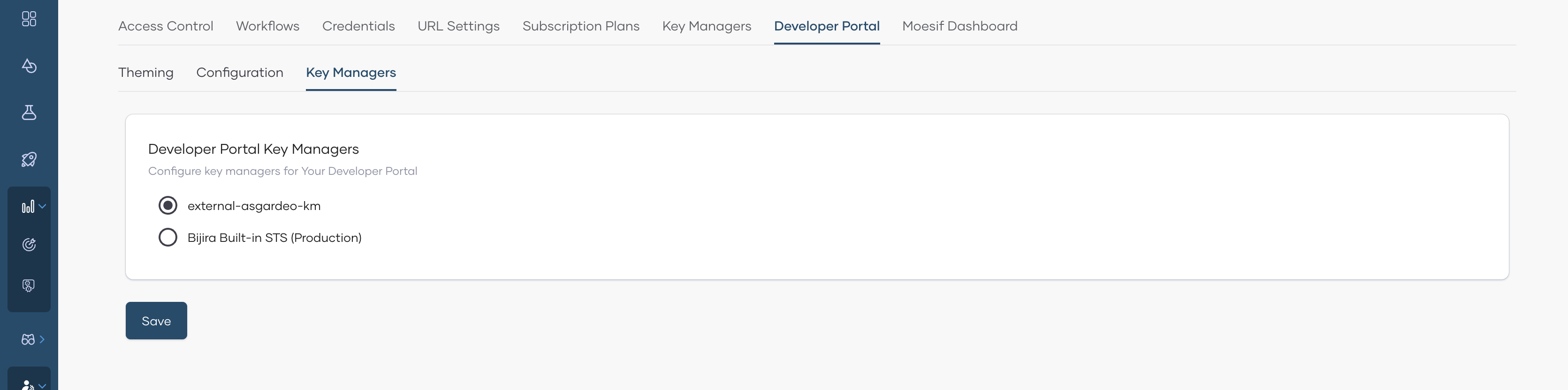Image resolution: width=1568 pixels, height=390 pixels.
Task: Open the Subscription Plans section
Action: [x=581, y=26]
